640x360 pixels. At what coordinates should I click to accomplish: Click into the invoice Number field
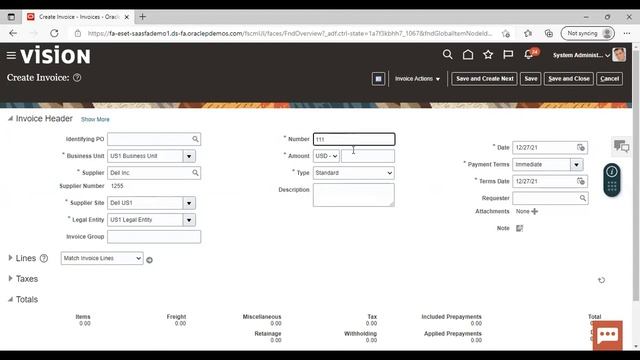click(354, 139)
